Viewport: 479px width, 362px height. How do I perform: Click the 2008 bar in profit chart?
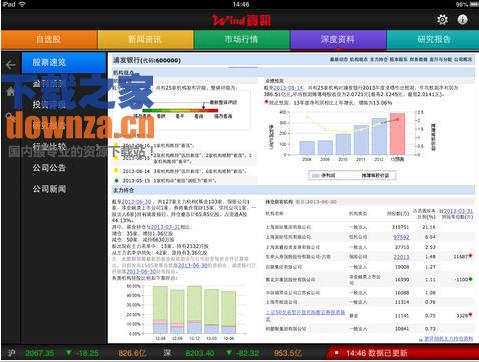tap(307, 148)
